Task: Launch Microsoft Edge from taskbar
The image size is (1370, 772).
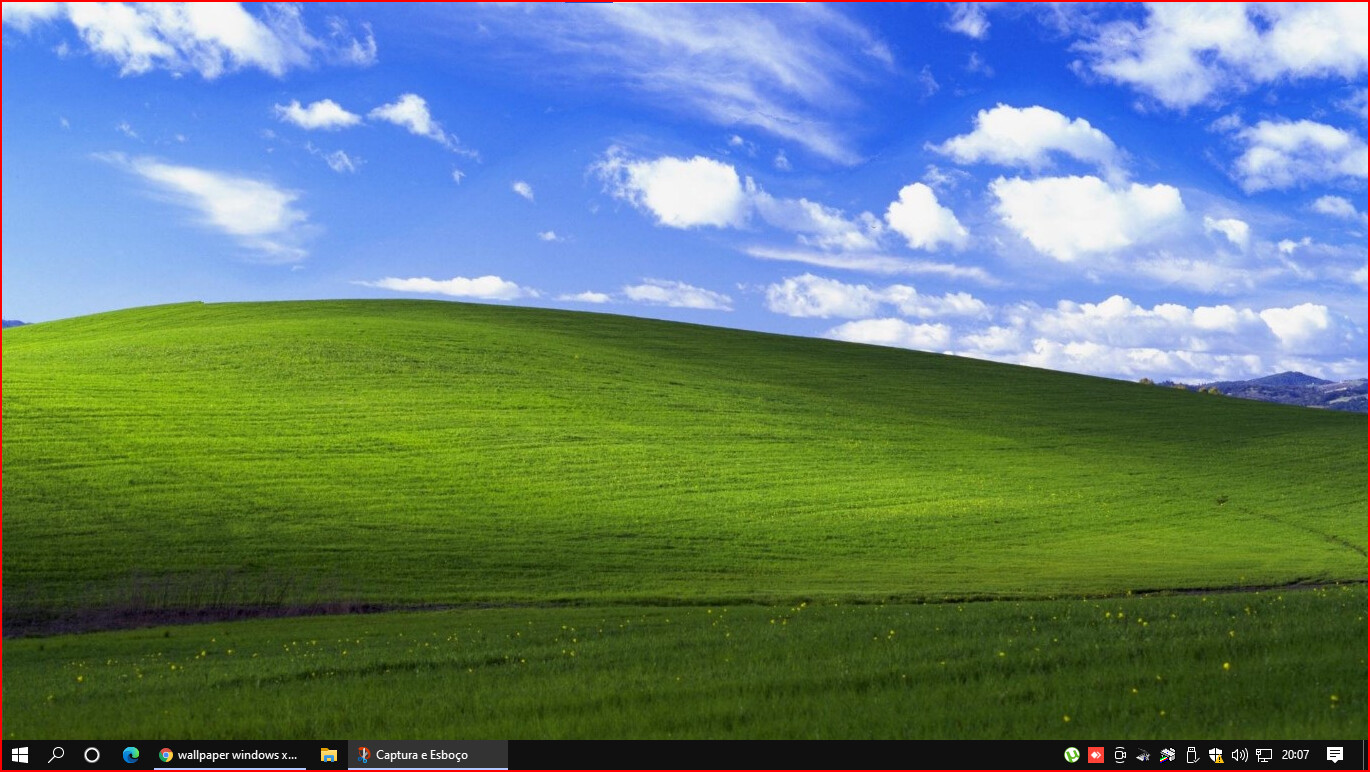Action: (x=131, y=755)
